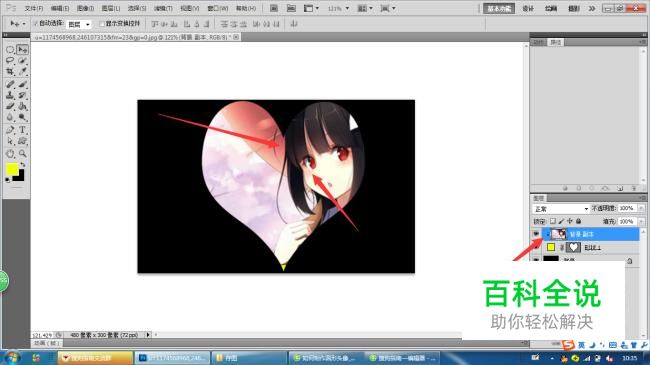Image resolution: width=650 pixels, height=365 pixels.
Task: Launch Mini Bridge from application bar
Action: click(291, 8)
